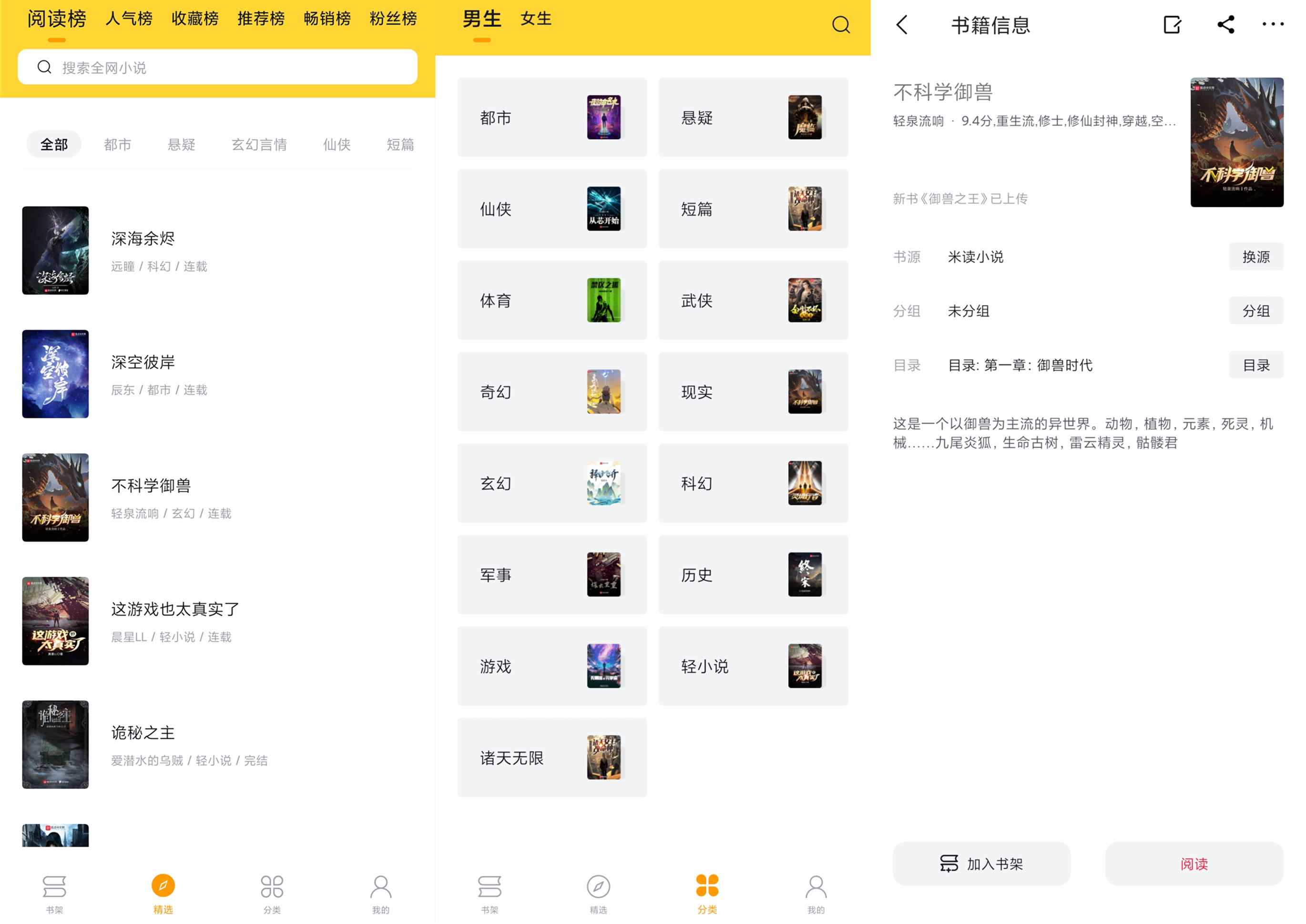The height and width of the screenshot is (924, 1306).
Task: Switch to the 女生 tab
Action: click(x=535, y=19)
